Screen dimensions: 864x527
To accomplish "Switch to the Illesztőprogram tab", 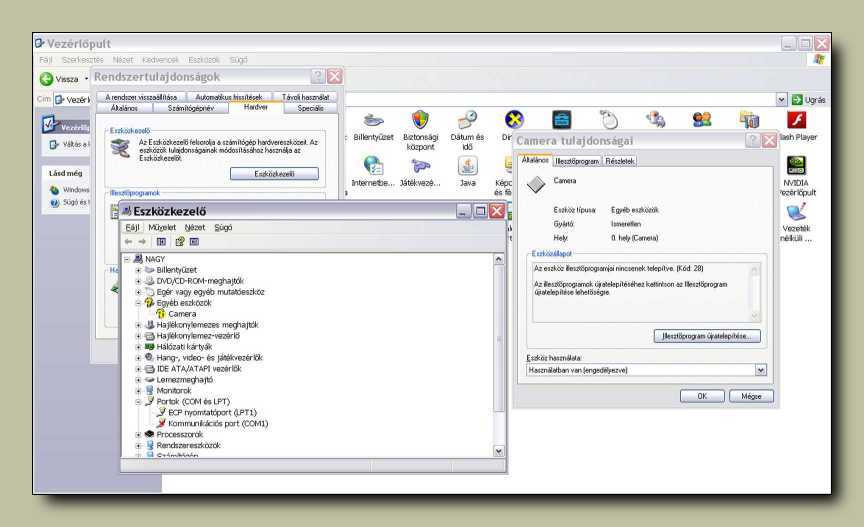I will [x=577, y=160].
